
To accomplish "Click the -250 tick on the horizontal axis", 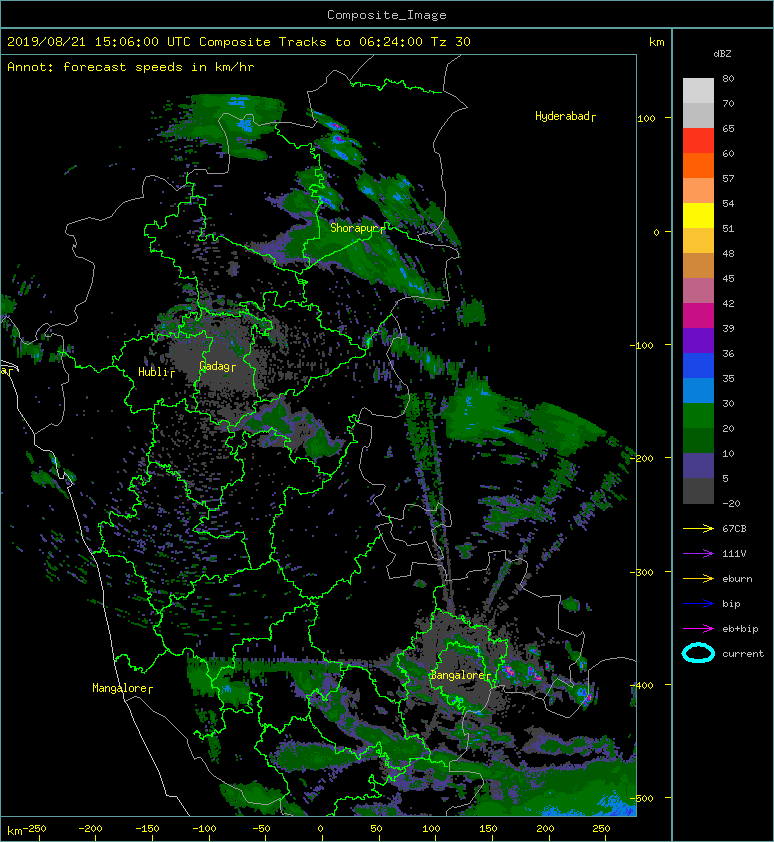I will (x=35, y=829).
